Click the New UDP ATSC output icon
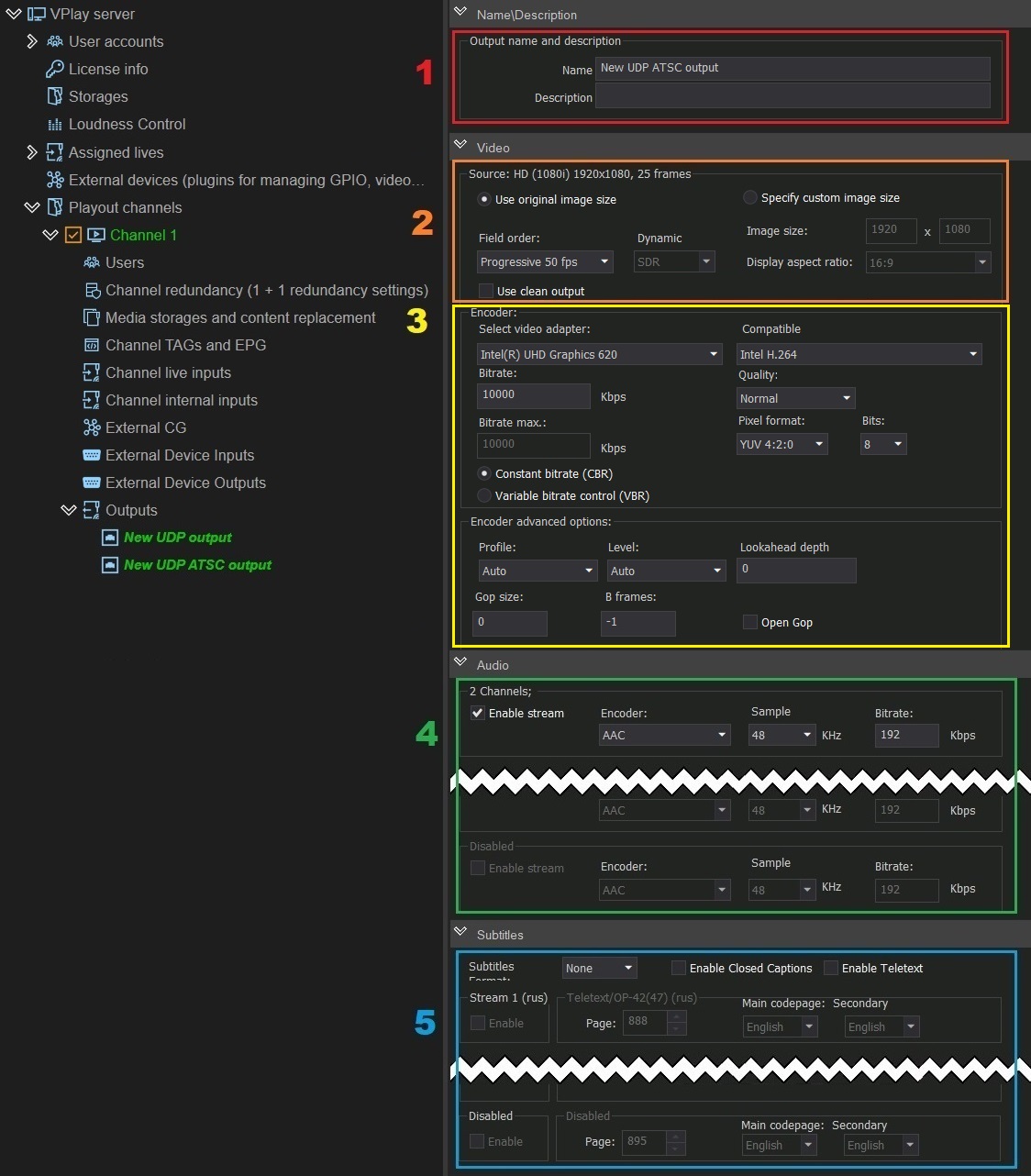The height and width of the screenshot is (1176, 1031). (110, 565)
